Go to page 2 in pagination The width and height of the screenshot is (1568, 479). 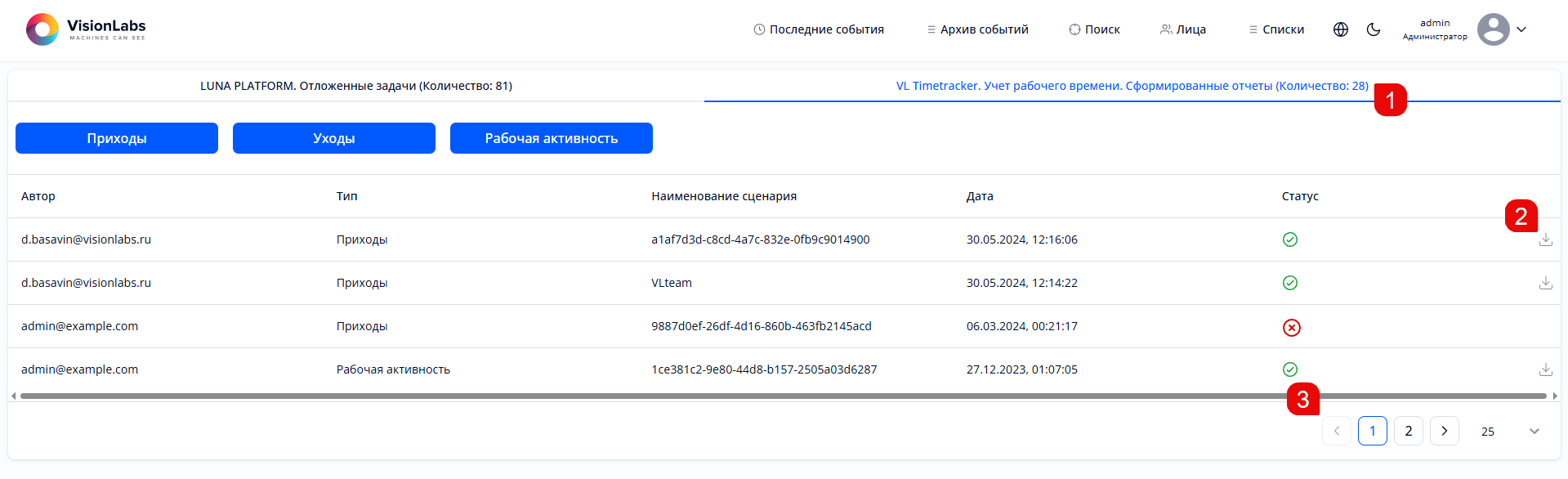click(x=1408, y=431)
